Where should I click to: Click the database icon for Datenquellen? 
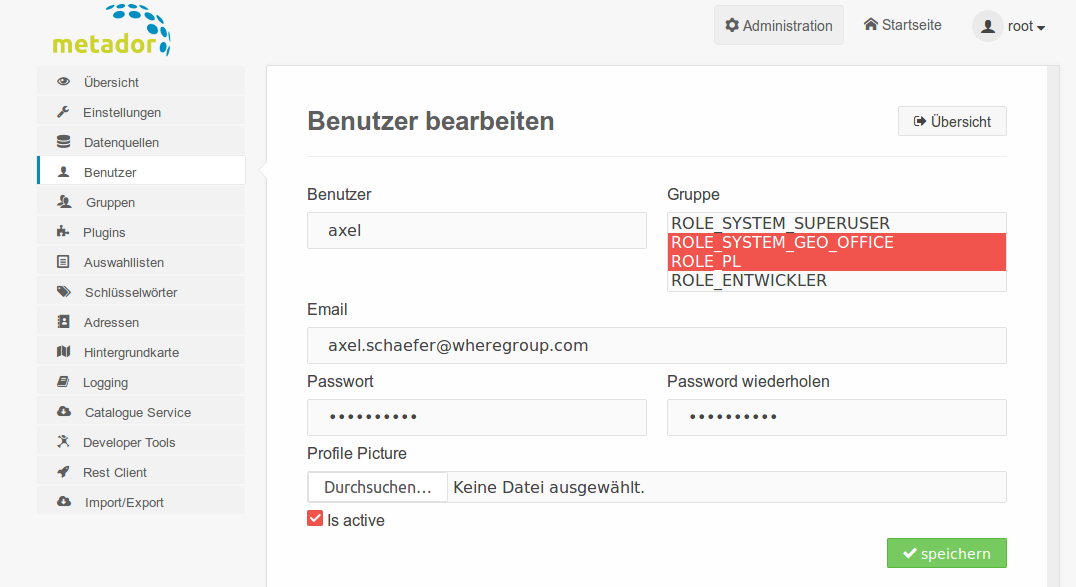click(x=63, y=141)
